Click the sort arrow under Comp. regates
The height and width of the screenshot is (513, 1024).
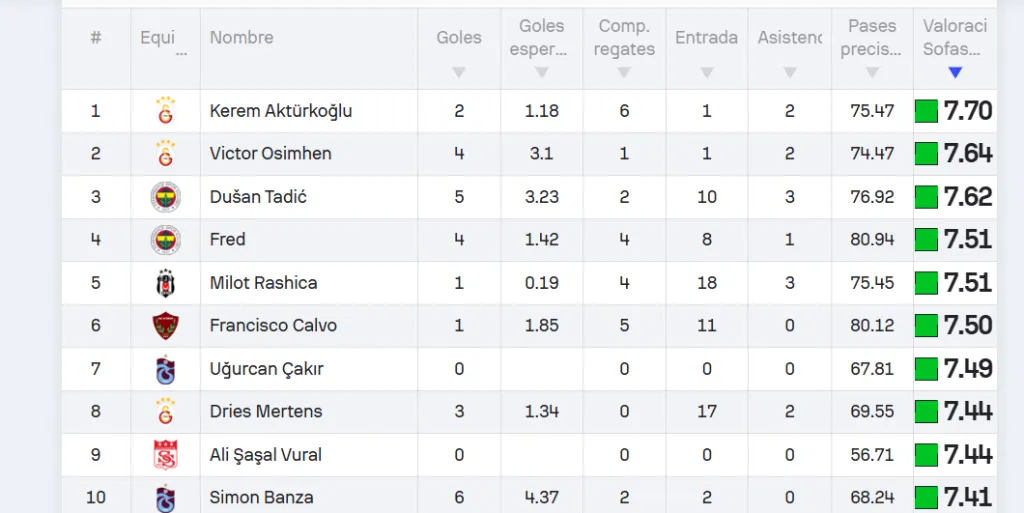(624, 72)
